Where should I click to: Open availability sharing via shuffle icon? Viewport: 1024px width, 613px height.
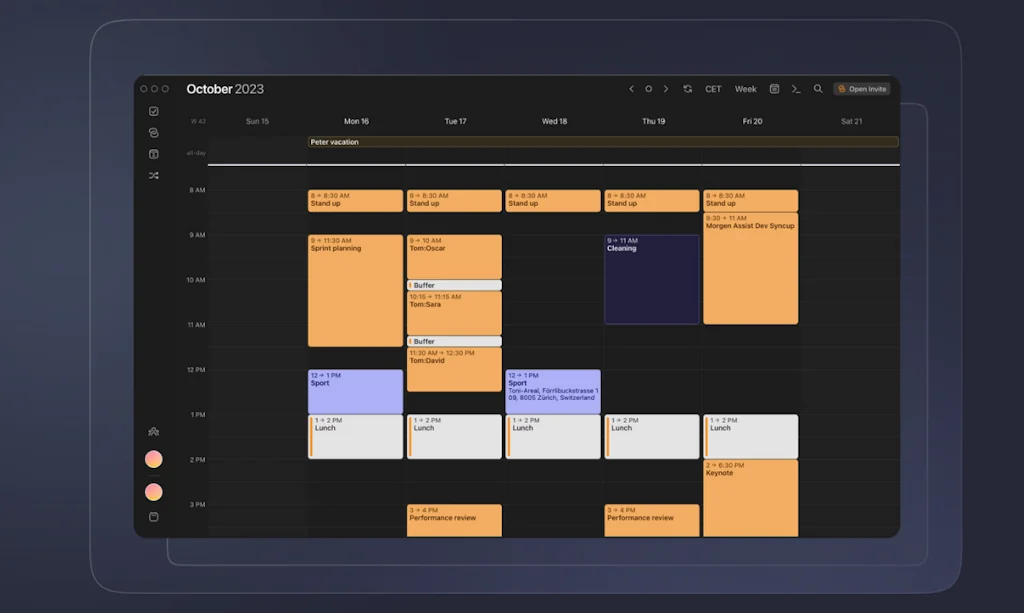coord(153,175)
